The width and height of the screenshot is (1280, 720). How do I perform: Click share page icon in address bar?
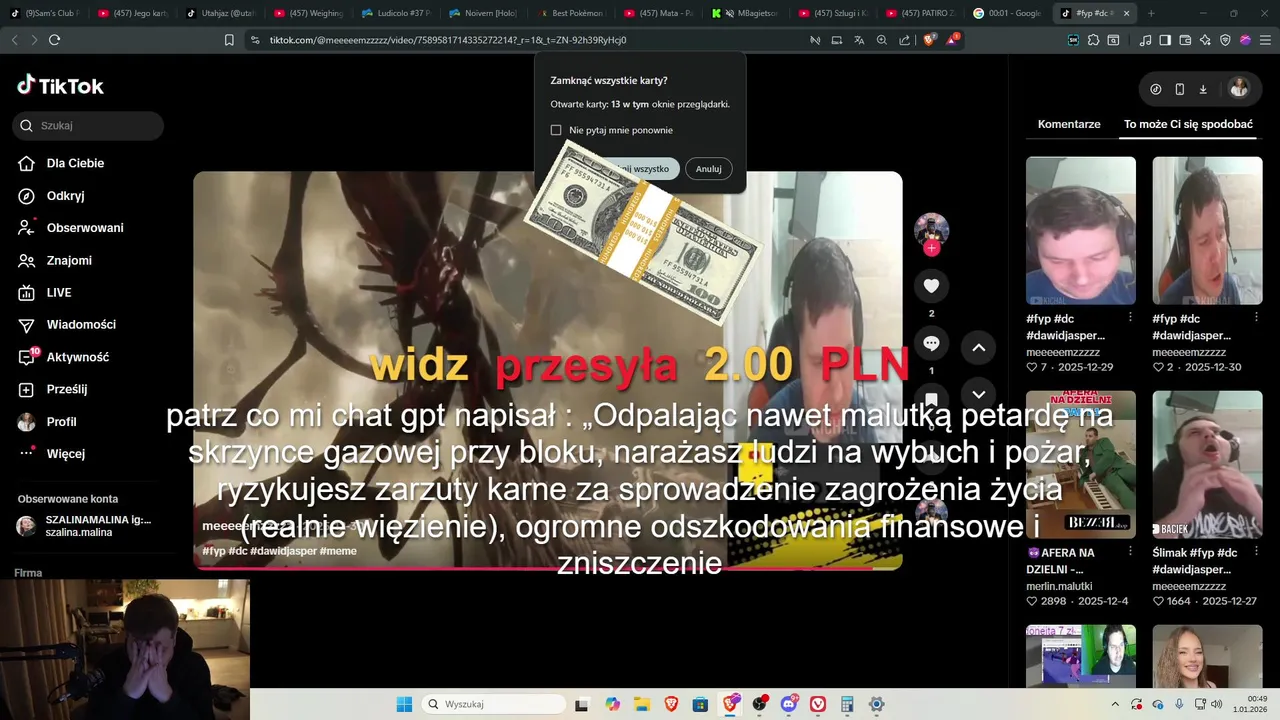[x=905, y=40]
